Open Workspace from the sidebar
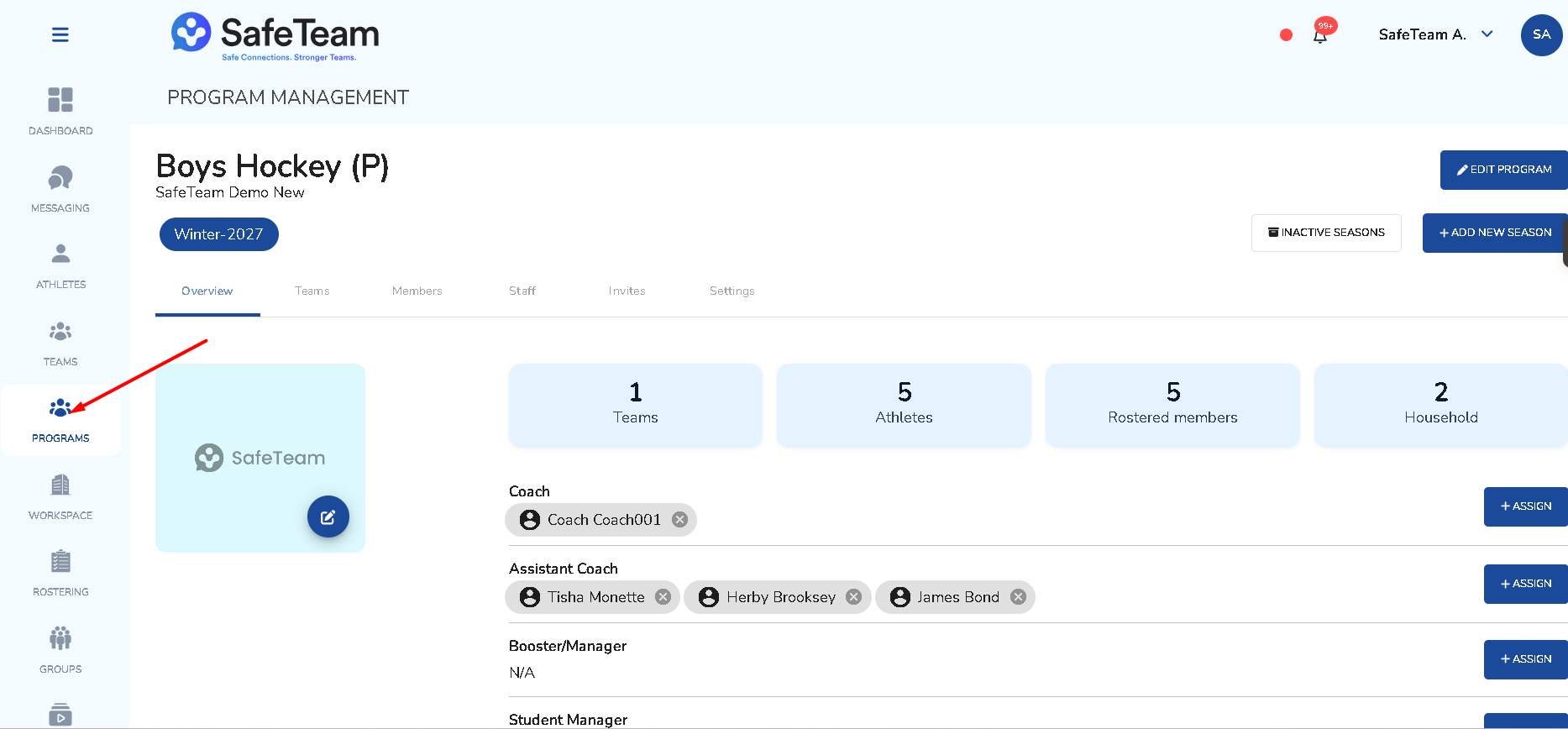The image size is (1568, 729). (x=60, y=496)
